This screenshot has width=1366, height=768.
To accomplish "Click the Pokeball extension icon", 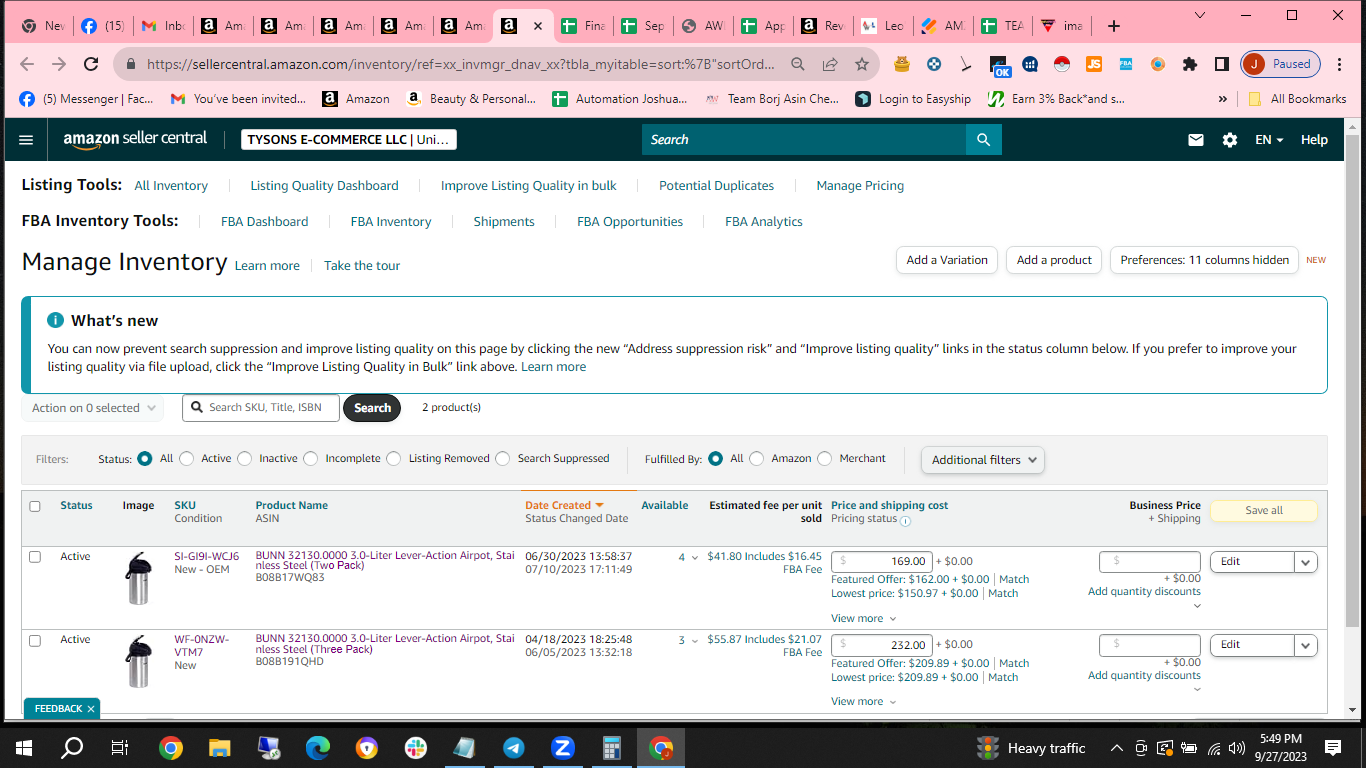I will tap(1062, 64).
